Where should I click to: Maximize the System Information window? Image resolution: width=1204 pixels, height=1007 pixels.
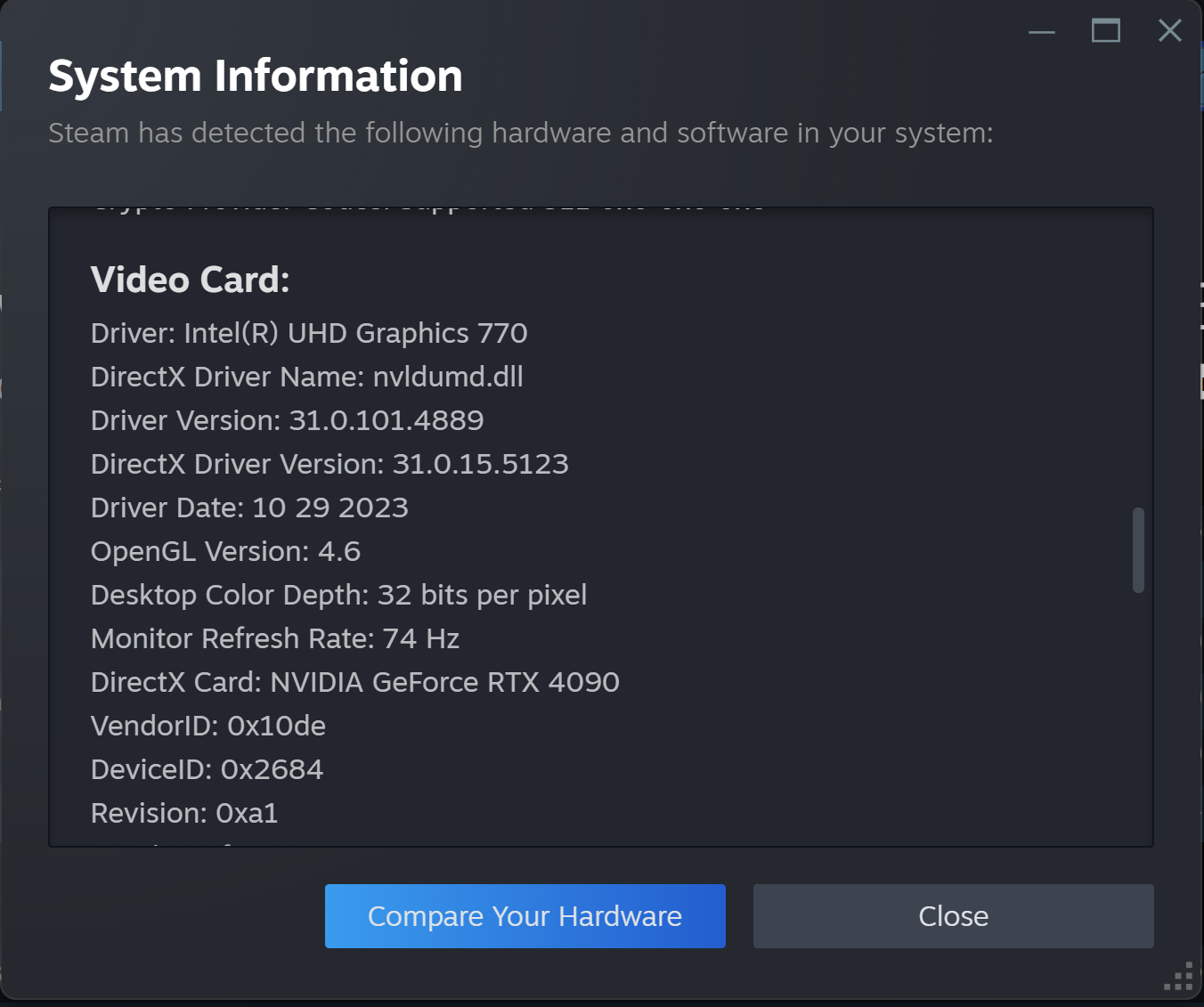point(1106,31)
